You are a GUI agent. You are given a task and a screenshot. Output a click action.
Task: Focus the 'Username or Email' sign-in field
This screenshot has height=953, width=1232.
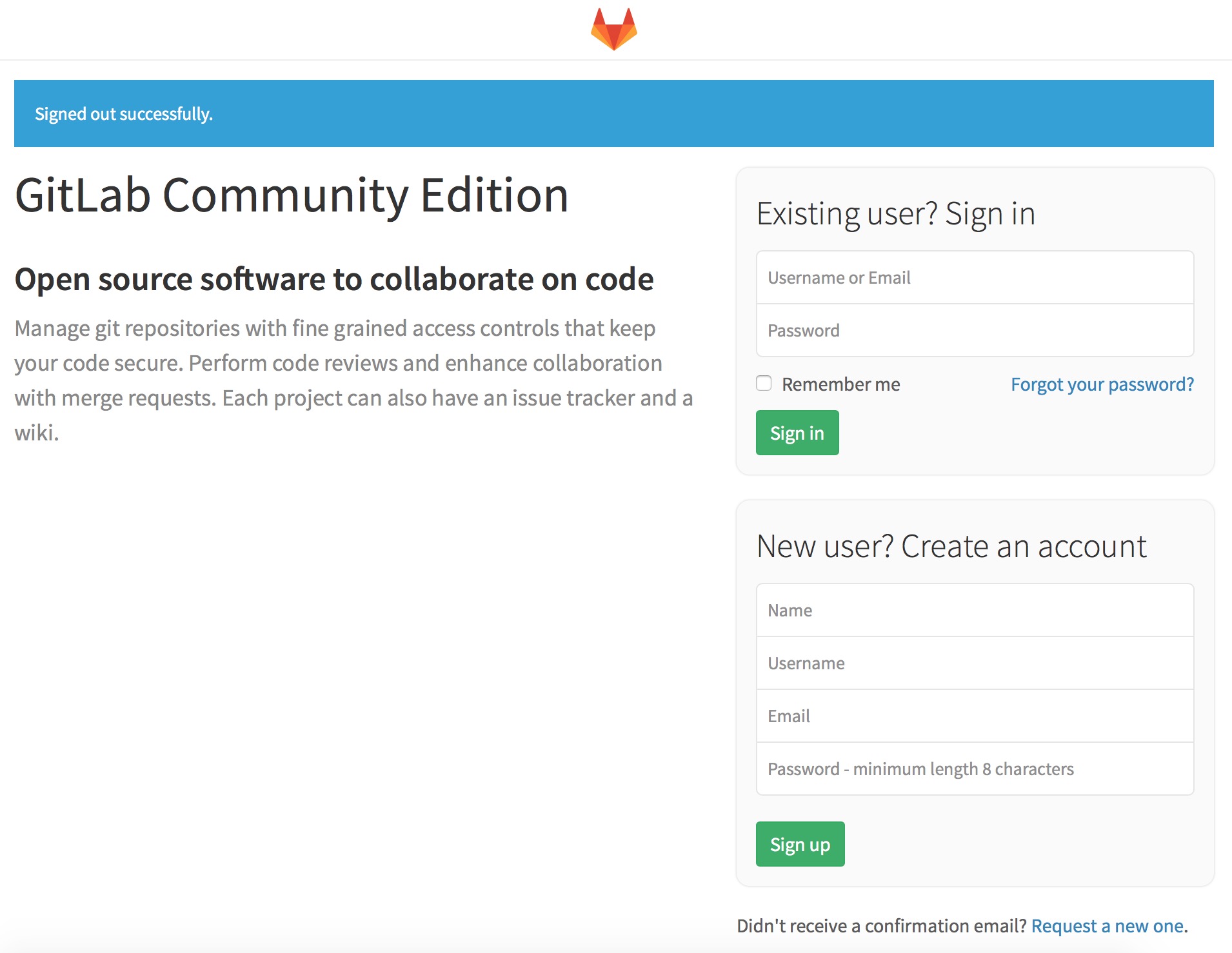coord(974,278)
